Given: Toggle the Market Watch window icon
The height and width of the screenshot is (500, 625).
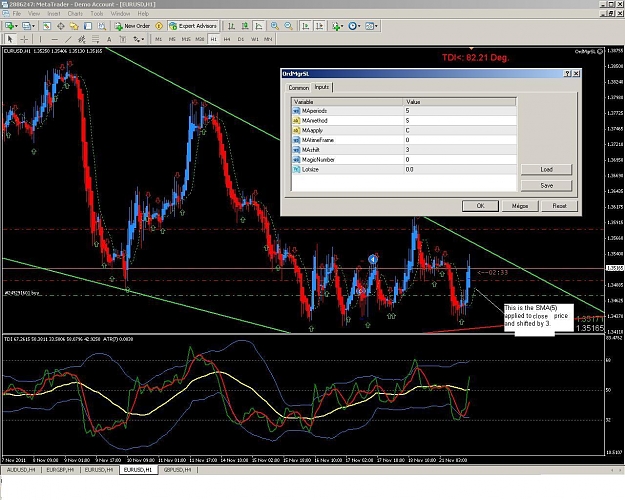Looking at the screenshot, I should pos(47,26).
